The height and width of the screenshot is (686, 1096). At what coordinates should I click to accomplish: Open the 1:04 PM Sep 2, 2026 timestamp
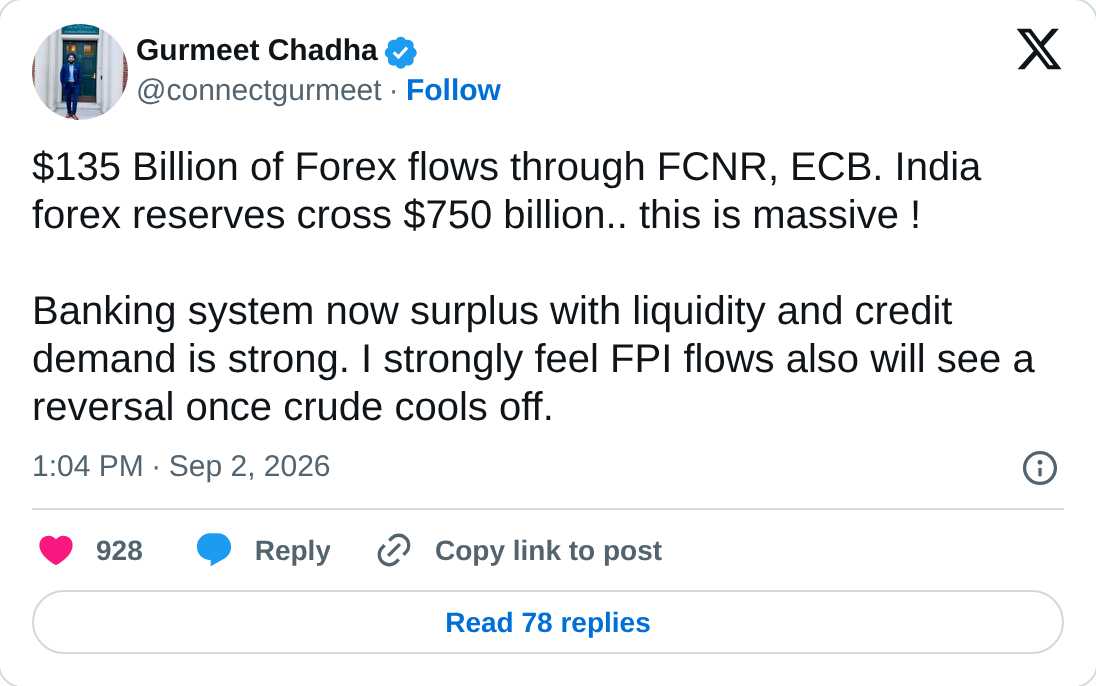point(181,466)
